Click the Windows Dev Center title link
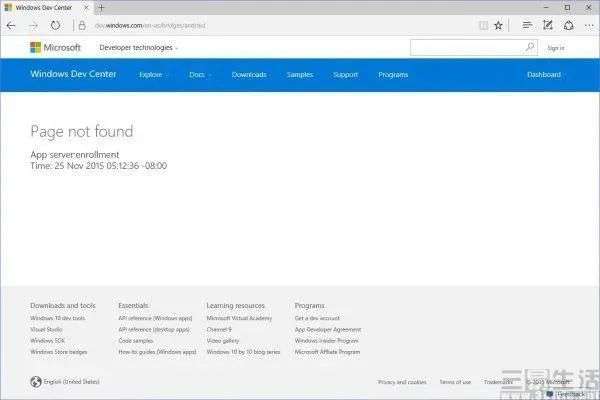The width and height of the screenshot is (600, 400). [73, 74]
